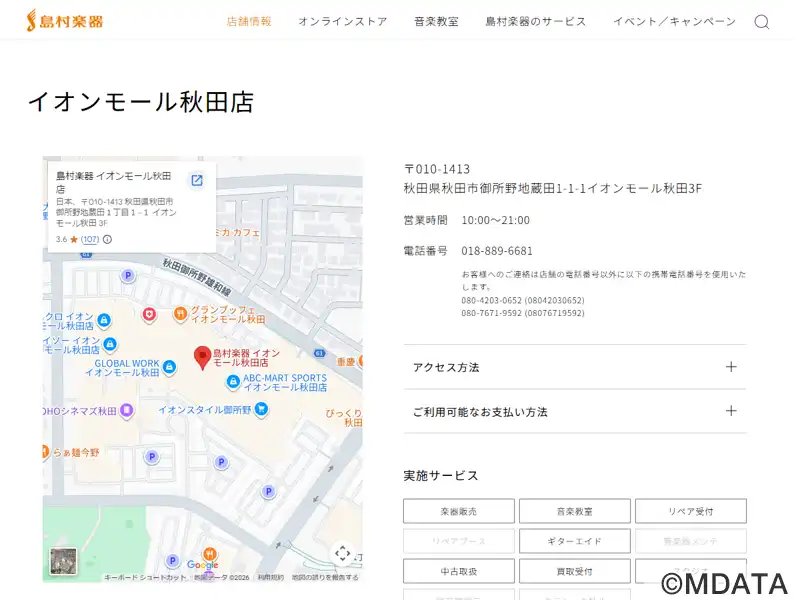This screenshot has height=600, width=800.
Task: Open larger map via external-link icon
Action: point(197,180)
